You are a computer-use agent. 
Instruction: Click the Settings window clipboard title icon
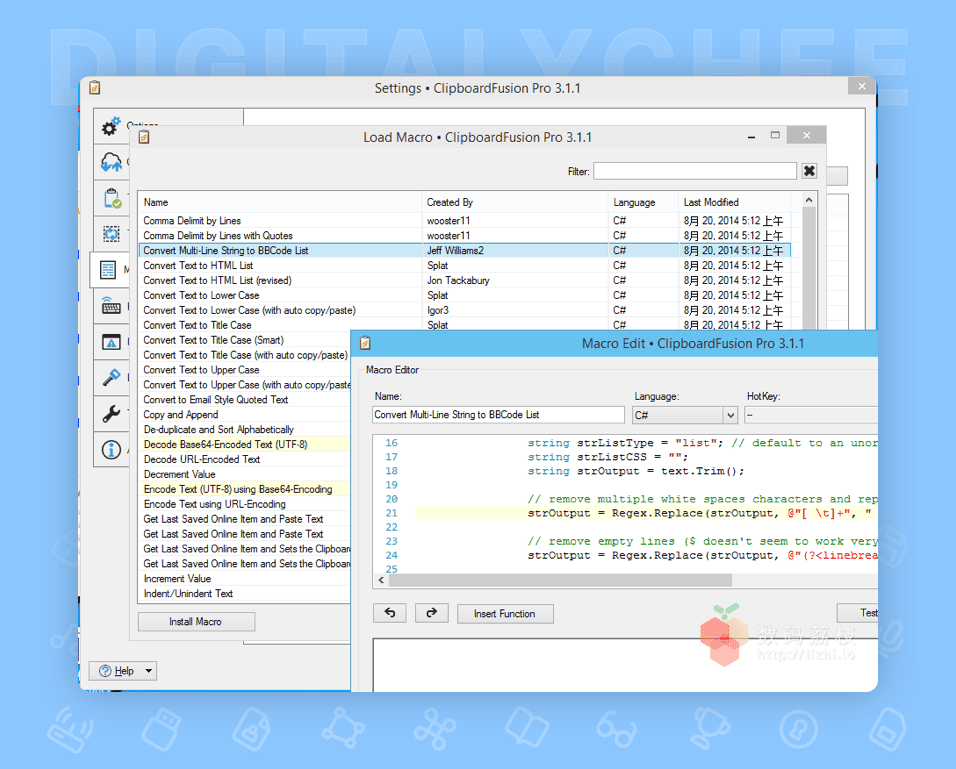coord(95,88)
